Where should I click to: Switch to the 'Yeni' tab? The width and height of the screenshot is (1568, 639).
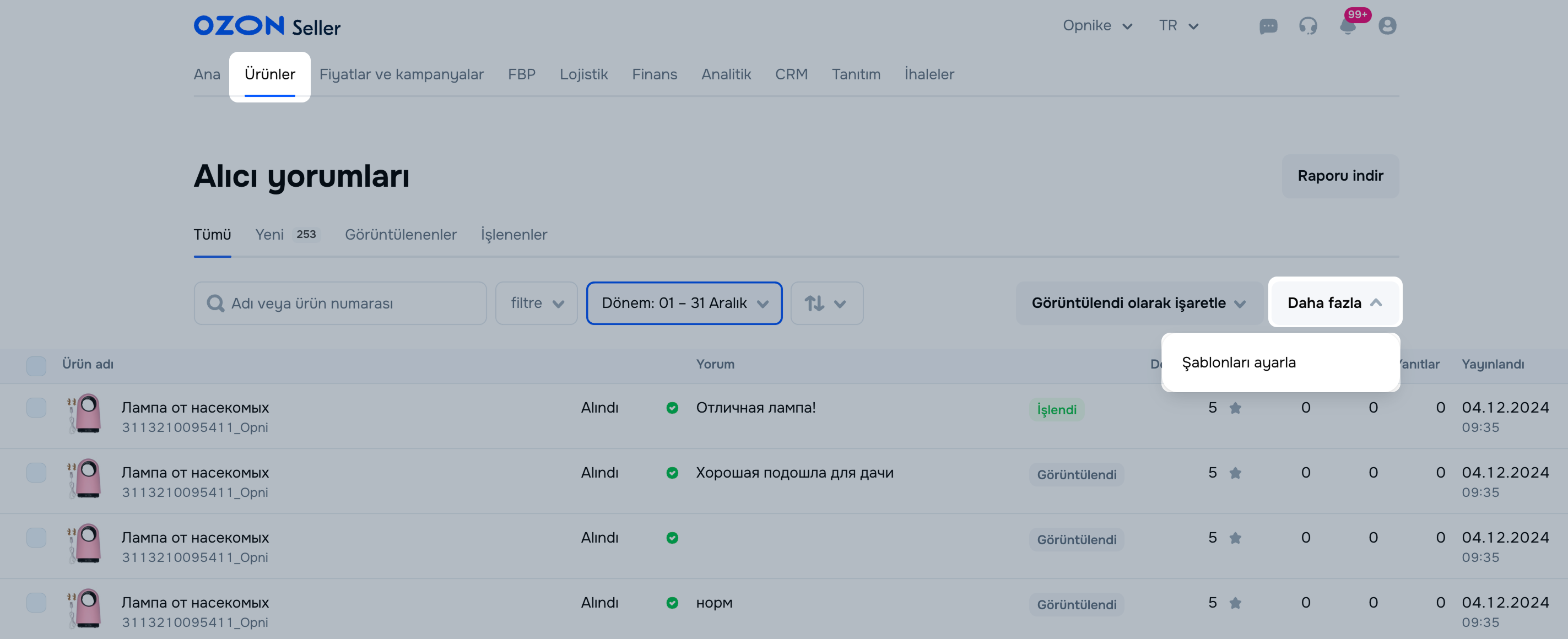click(x=269, y=234)
